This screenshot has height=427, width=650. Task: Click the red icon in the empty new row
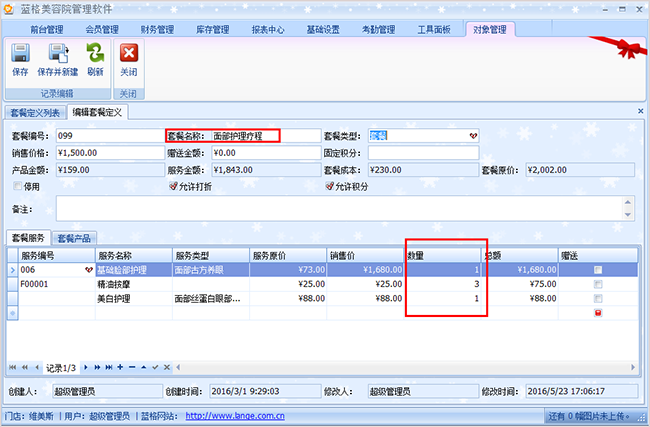(598, 313)
